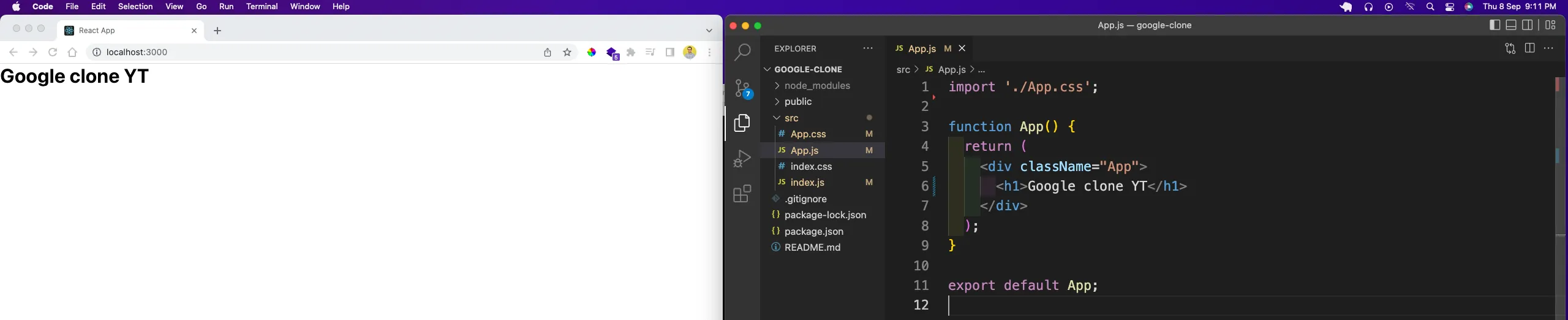
Task: Click Customize Layout icon in VS Code title bar
Action: point(1551,25)
